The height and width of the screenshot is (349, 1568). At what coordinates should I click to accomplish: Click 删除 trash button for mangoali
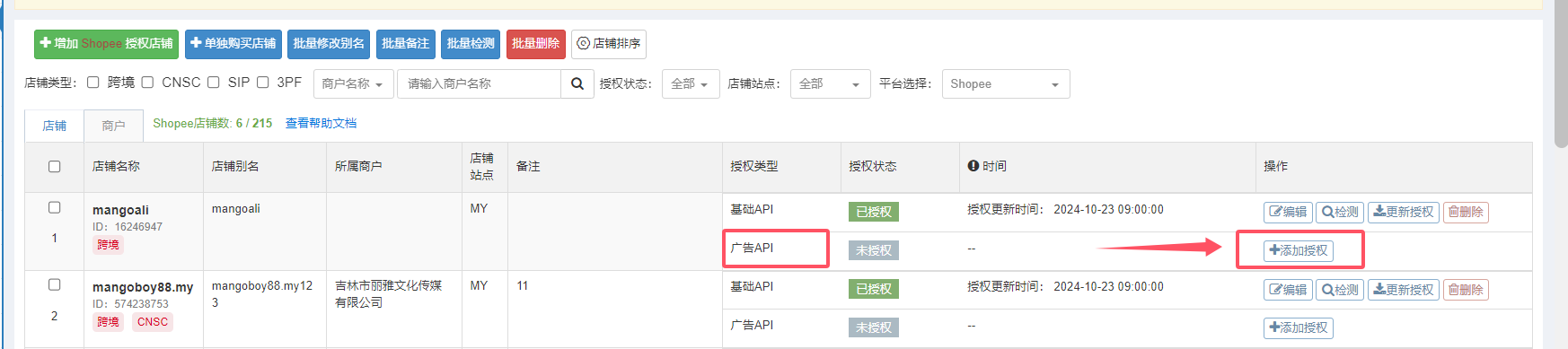[1466, 213]
